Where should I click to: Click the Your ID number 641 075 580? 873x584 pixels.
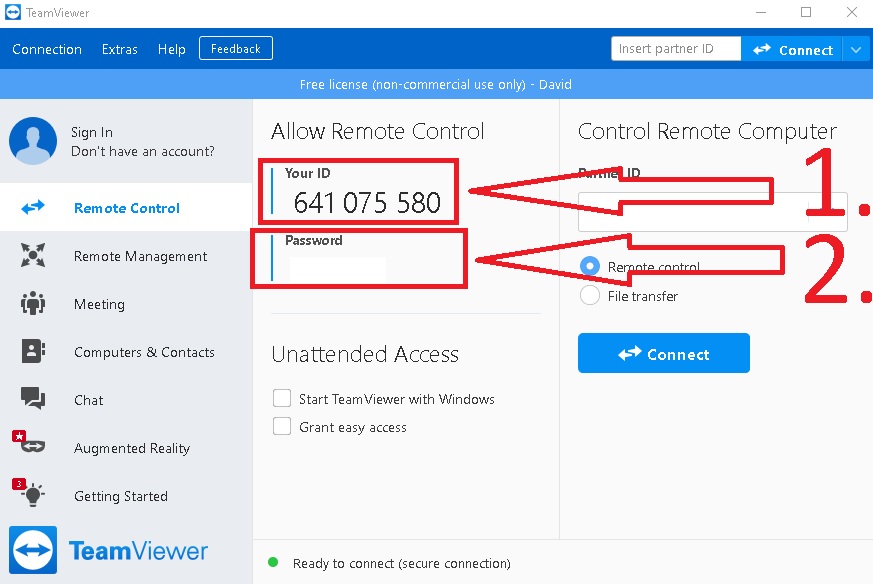click(367, 202)
